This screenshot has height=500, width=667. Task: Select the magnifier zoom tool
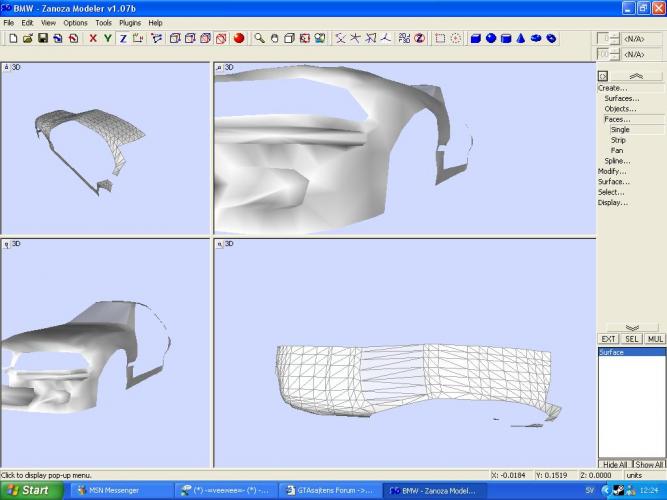pos(259,39)
